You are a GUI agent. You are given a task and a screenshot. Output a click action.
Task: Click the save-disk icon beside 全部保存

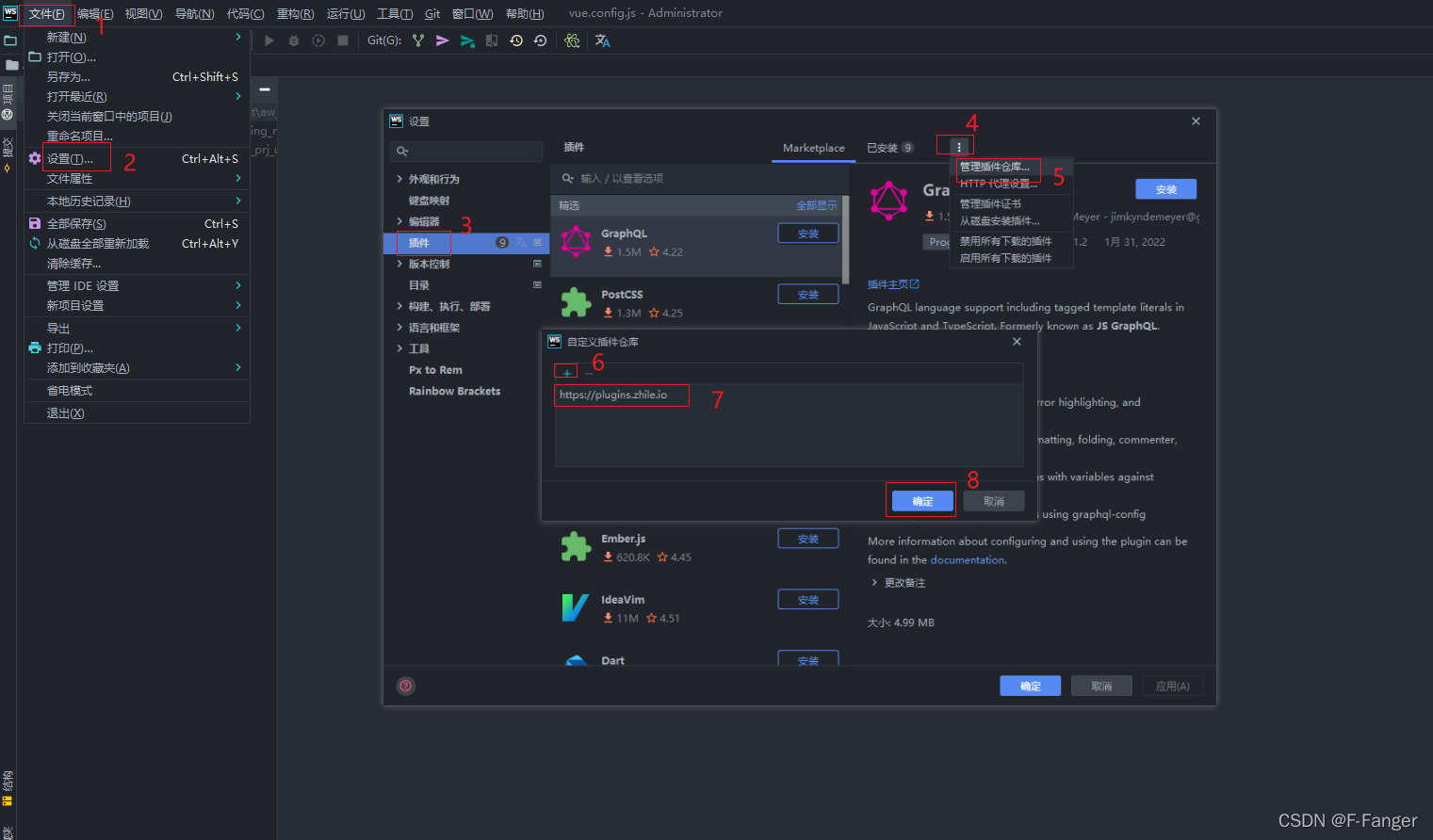pyautogui.click(x=35, y=223)
